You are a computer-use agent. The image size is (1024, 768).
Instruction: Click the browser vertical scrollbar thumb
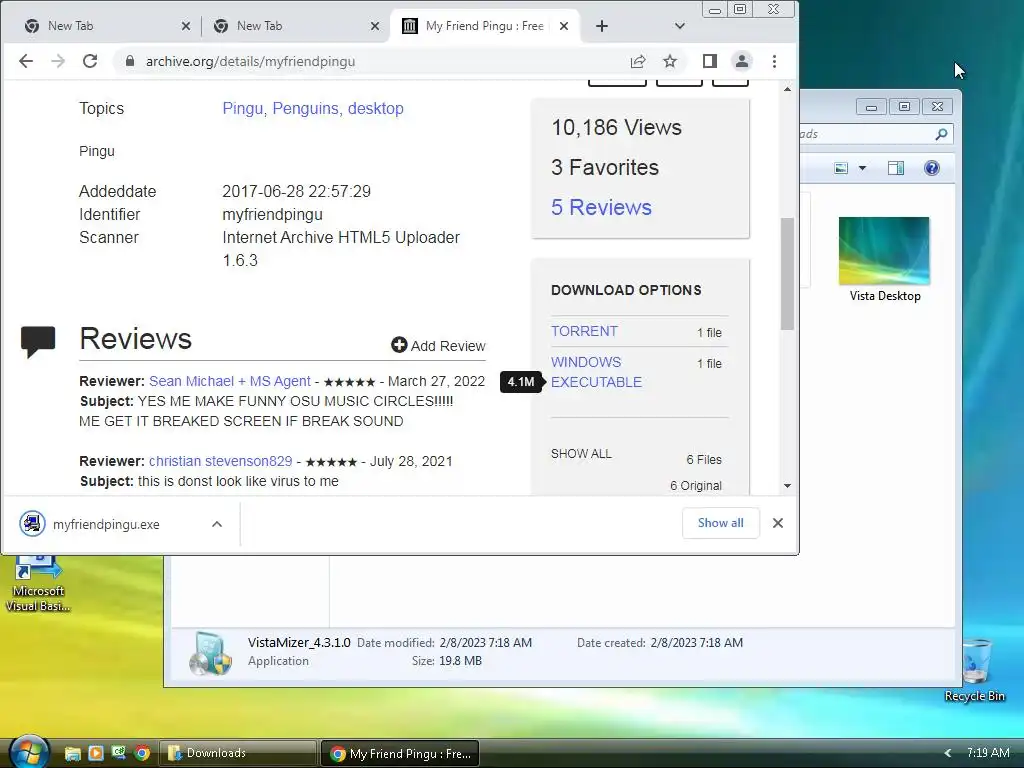[x=788, y=274]
